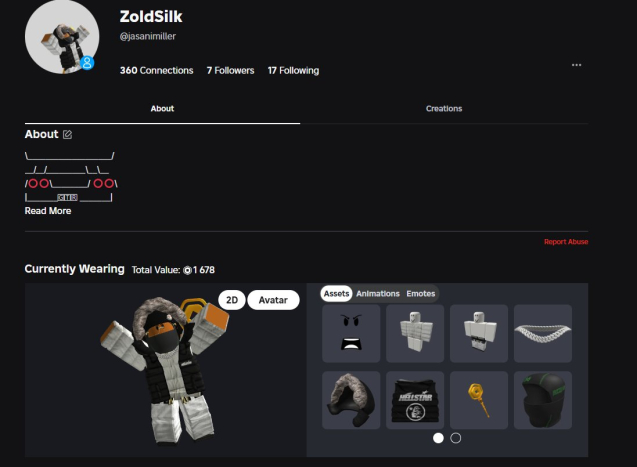The height and width of the screenshot is (467, 637).
Task: Switch to second page of assets
Action: pyautogui.click(x=456, y=438)
